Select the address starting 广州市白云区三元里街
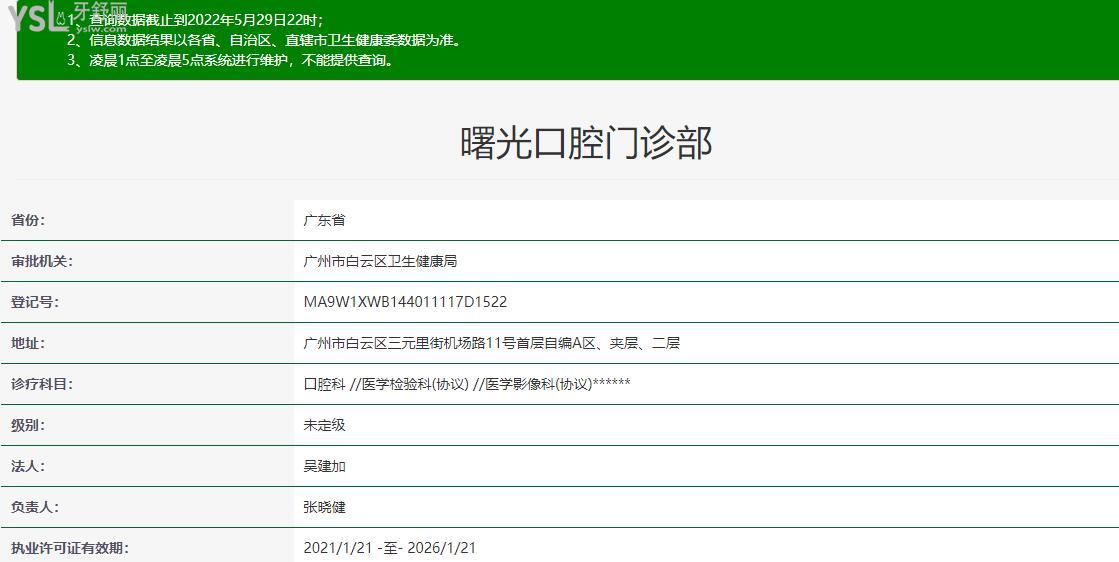 pos(492,343)
